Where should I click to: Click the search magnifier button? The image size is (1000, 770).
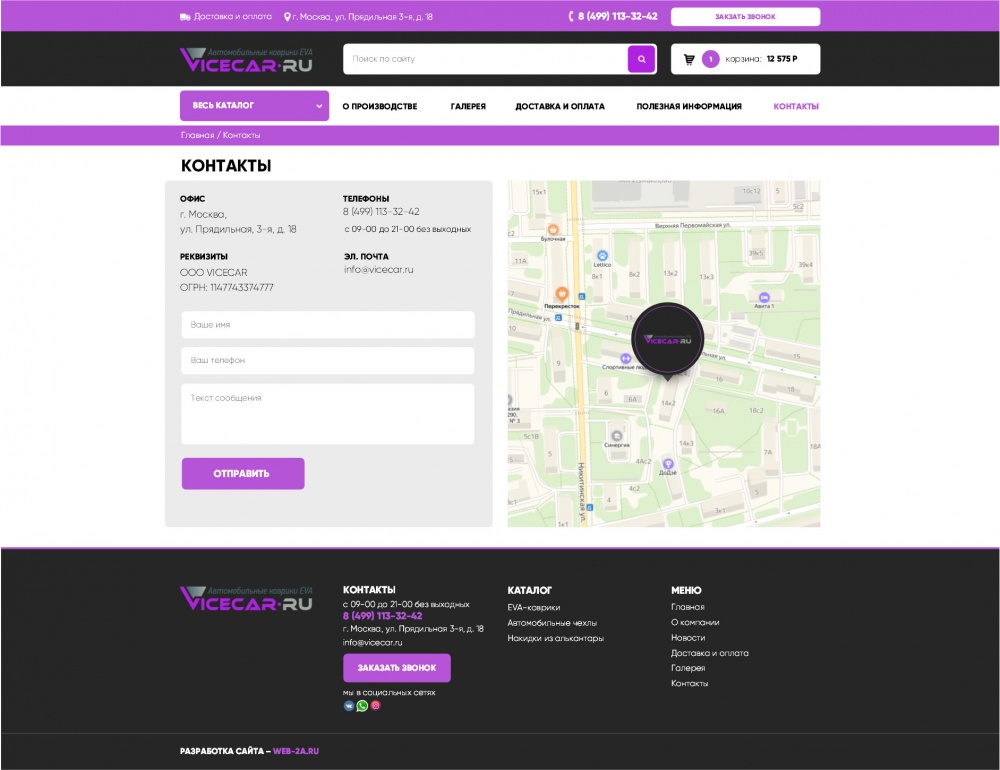[x=641, y=59]
